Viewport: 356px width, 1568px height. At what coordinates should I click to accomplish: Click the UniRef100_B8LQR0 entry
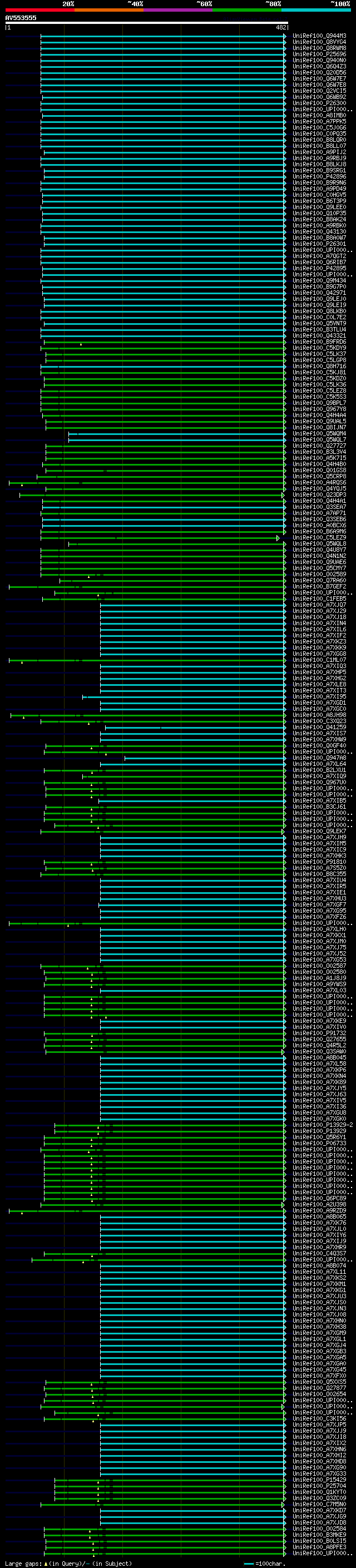click(319, 140)
